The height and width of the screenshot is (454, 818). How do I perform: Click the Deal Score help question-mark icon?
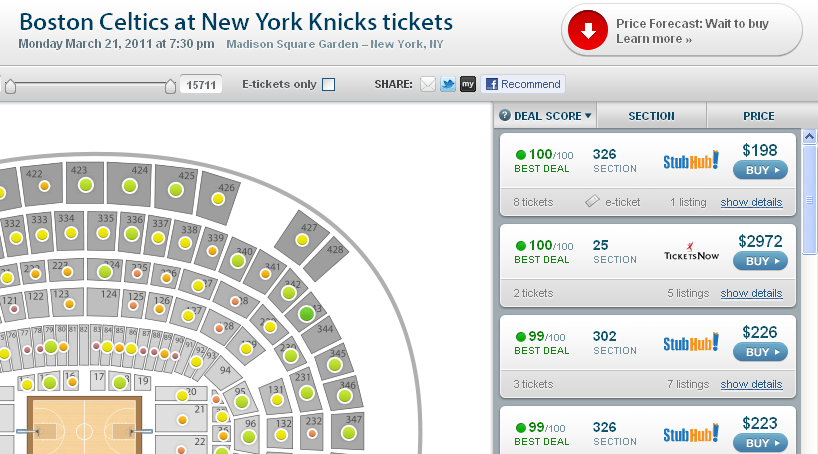504,115
